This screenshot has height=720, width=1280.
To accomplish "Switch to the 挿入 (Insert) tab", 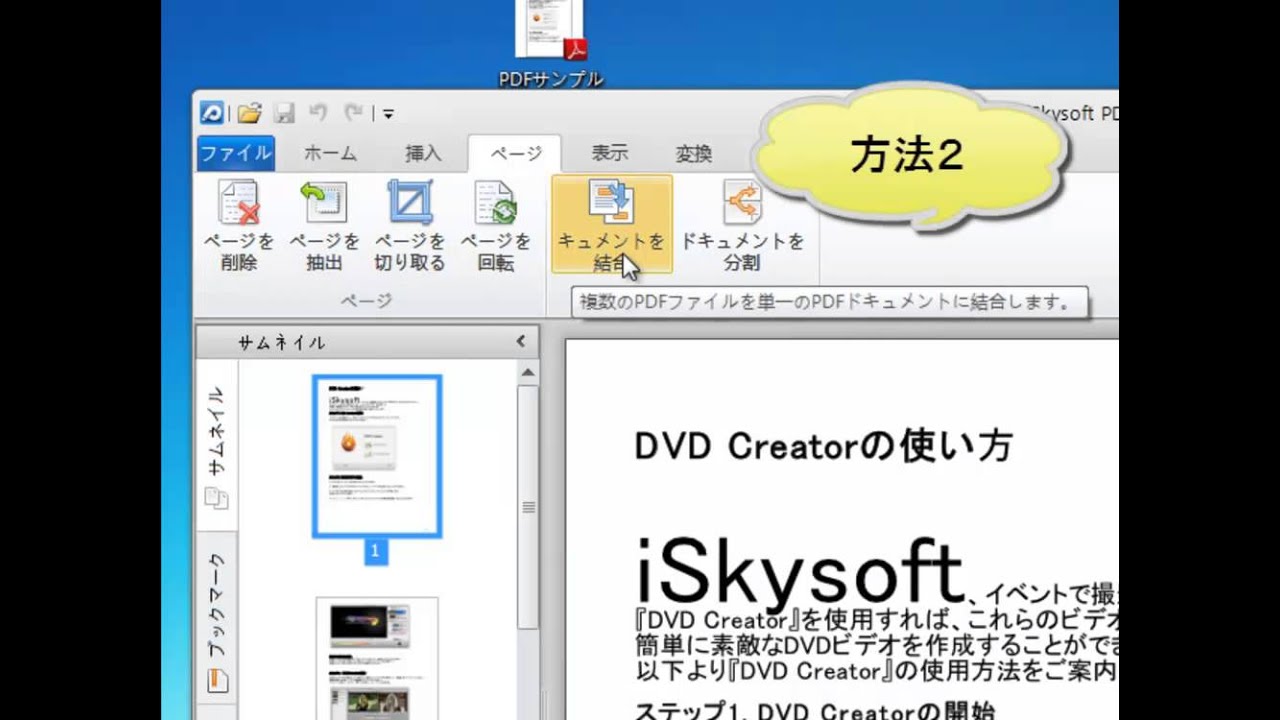I will coord(423,153).
